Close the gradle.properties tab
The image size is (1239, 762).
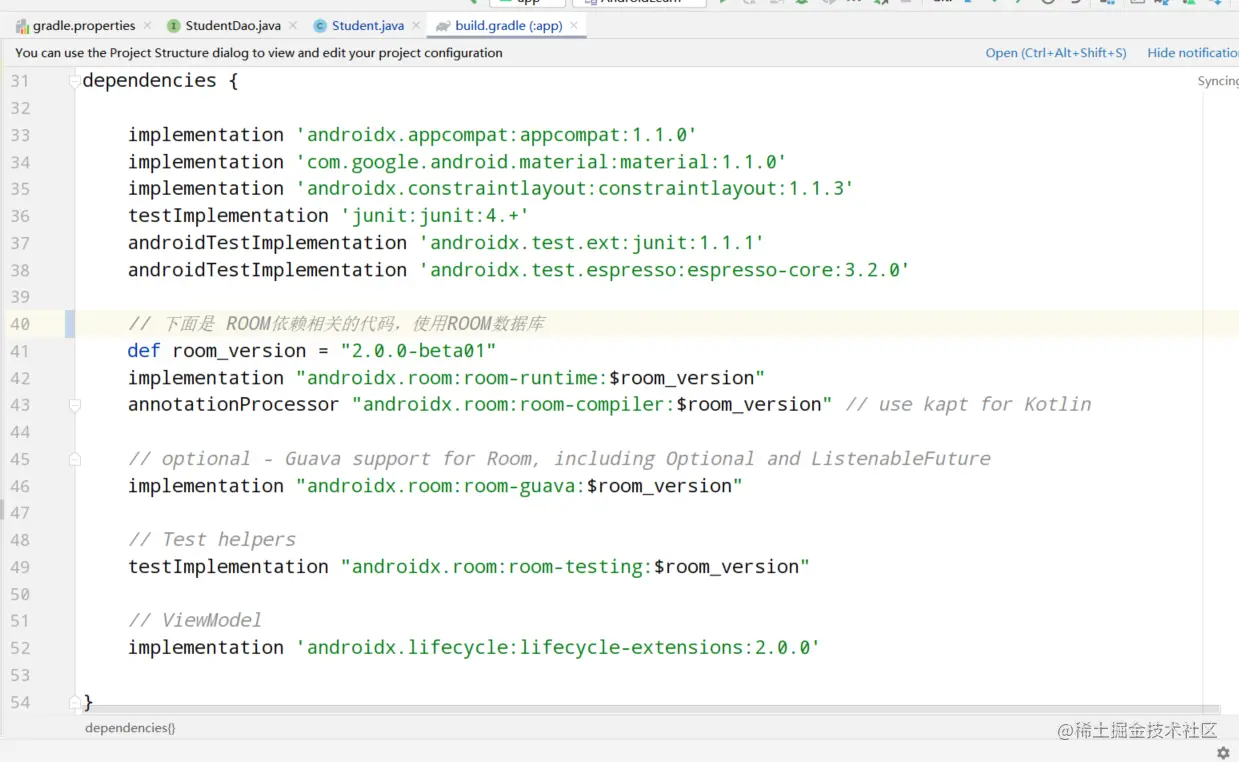148,25
